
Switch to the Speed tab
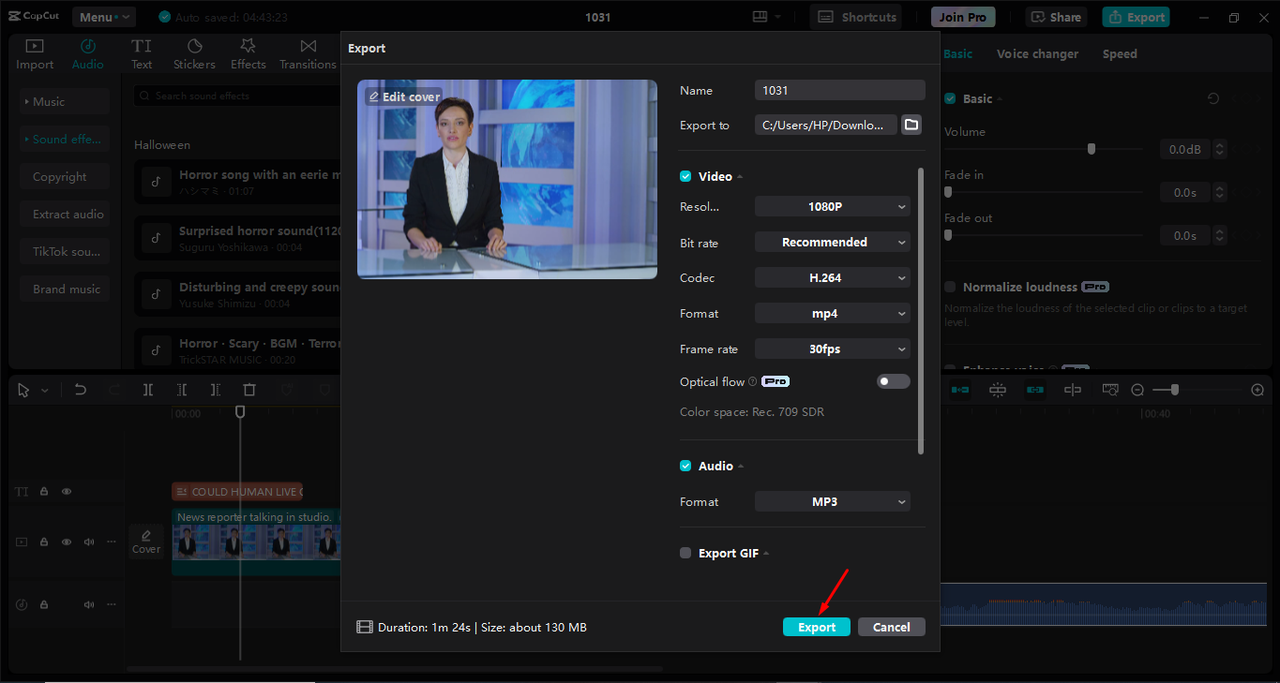click(x=1119, y=54)
